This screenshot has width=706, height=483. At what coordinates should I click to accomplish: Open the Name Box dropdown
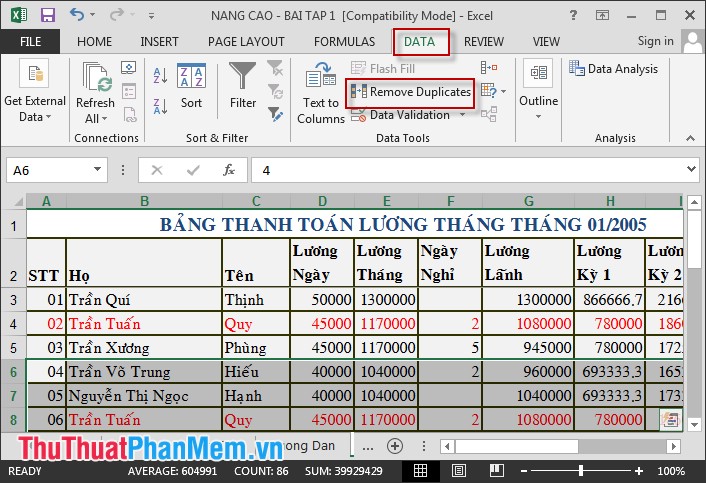pyautogui.click(x=97, y=170)
